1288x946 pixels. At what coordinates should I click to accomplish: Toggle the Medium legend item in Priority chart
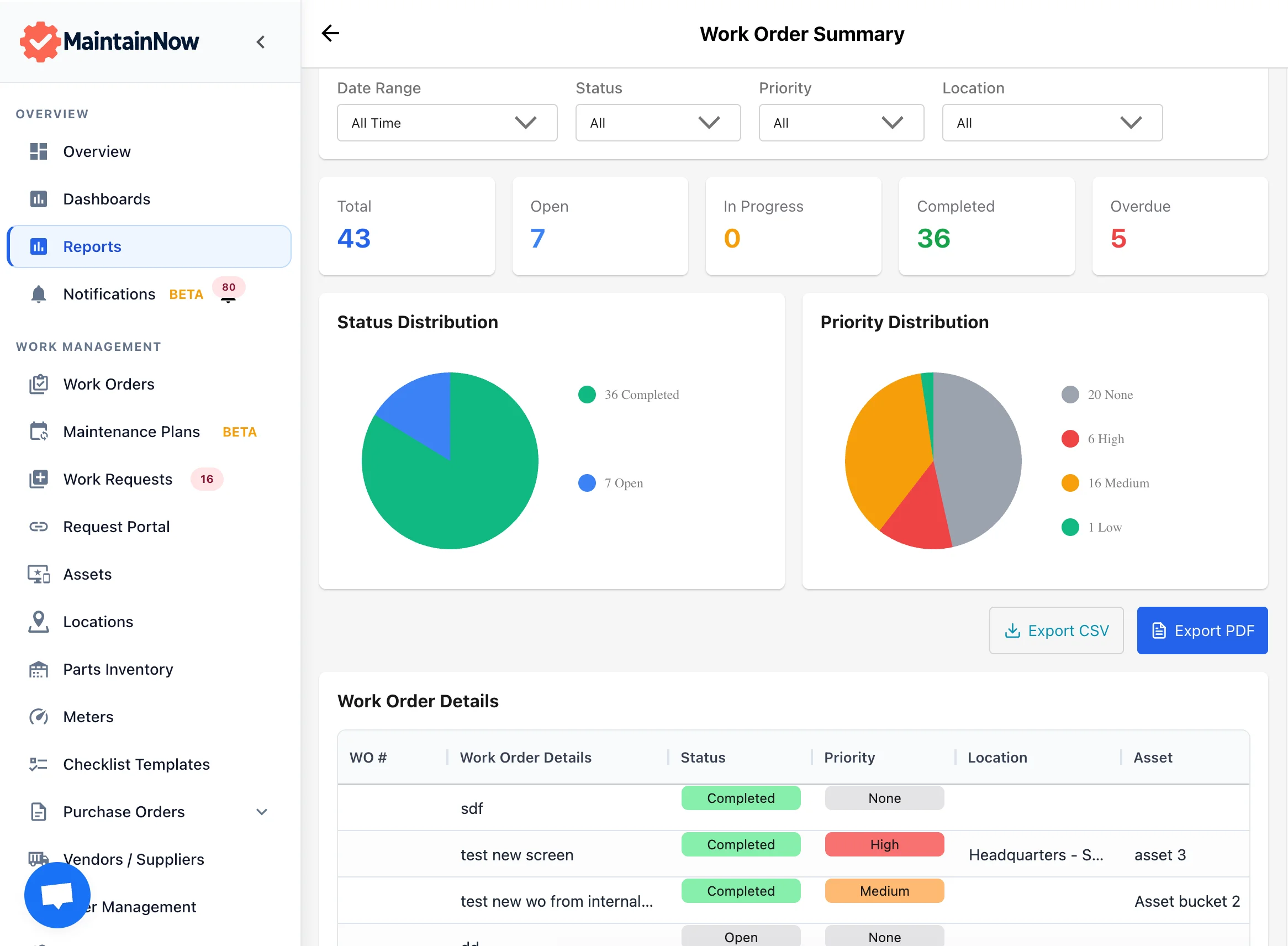click(x=1106, y=483)
